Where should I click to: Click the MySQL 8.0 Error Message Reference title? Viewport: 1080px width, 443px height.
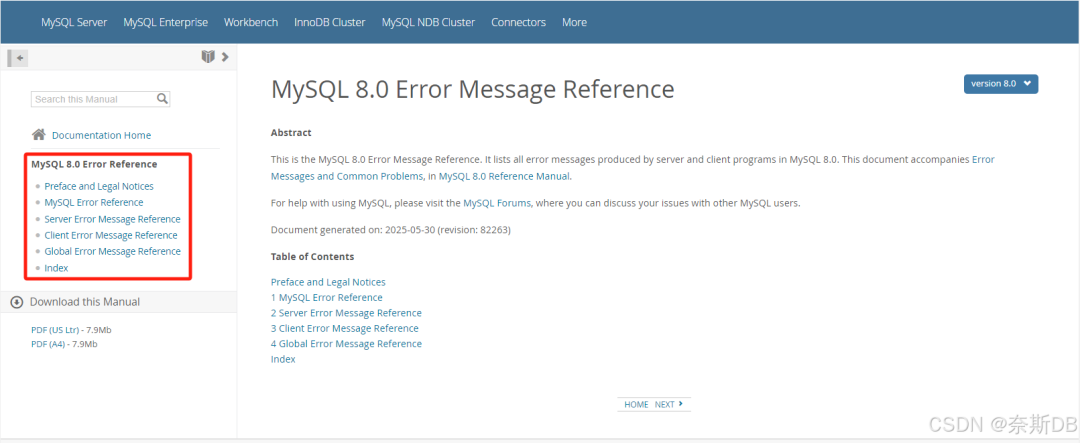pyautogui.click(x=472, y=90)
